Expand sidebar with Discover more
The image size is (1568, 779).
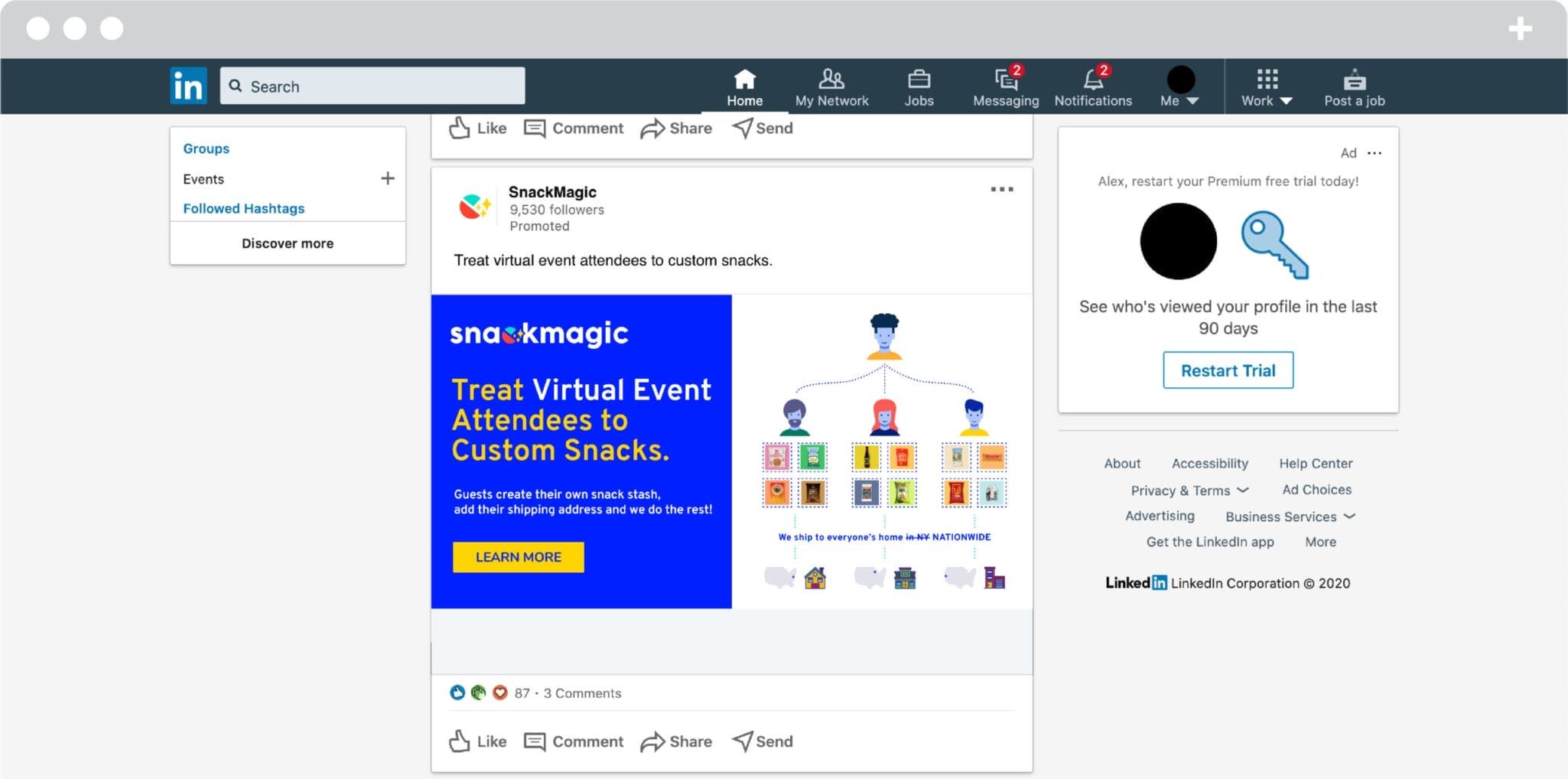(288, 243)
